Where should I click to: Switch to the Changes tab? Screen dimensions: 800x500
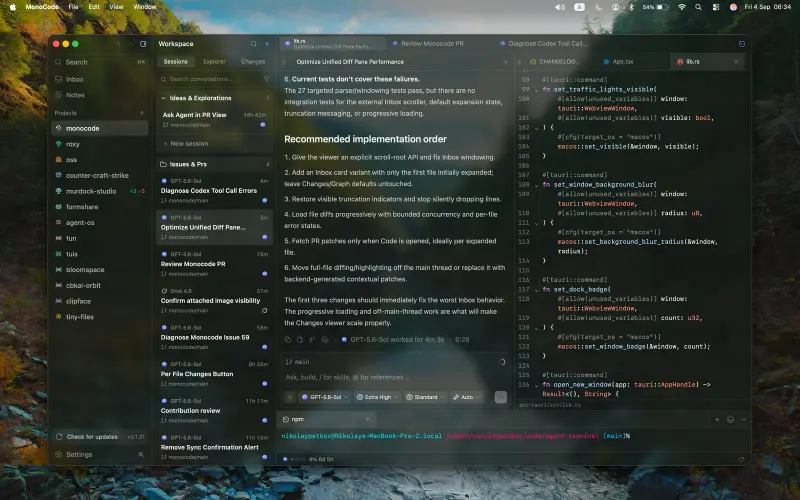click(253, 61)
